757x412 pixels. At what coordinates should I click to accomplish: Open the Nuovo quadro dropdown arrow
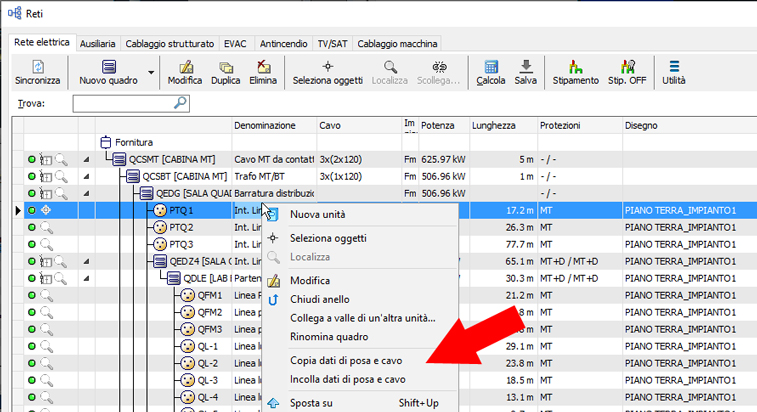pyautogui.click(x=151, y=72)
